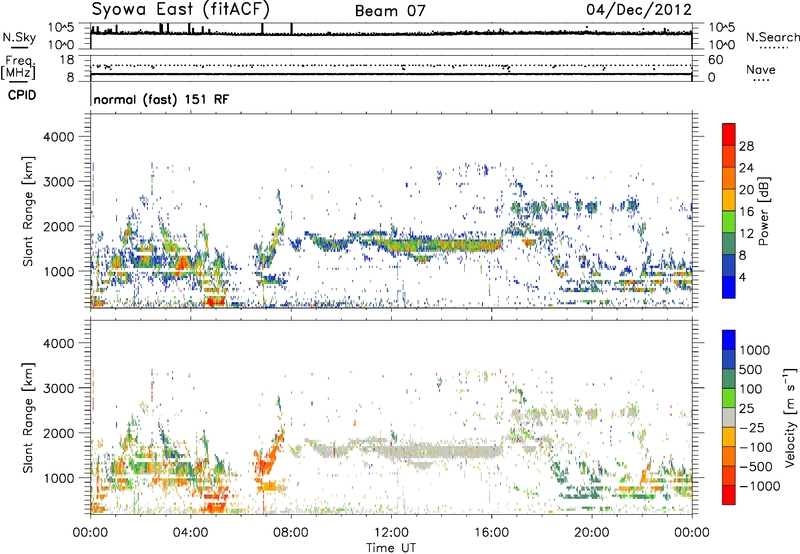Screen dimensions: 800x554
Task: Click the '1000' tick on the Velocity scale
Action: [755, 350]
